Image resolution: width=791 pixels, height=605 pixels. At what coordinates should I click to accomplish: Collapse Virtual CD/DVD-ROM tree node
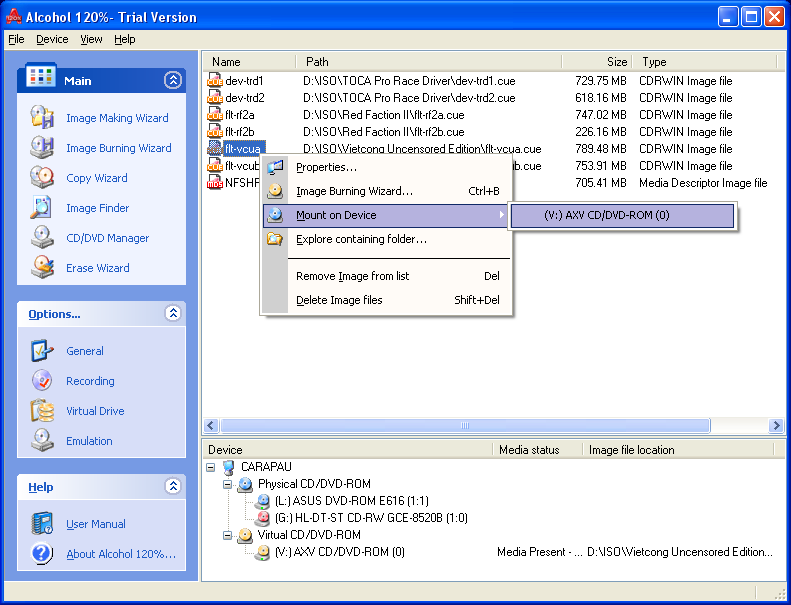(x=228, y=535)
